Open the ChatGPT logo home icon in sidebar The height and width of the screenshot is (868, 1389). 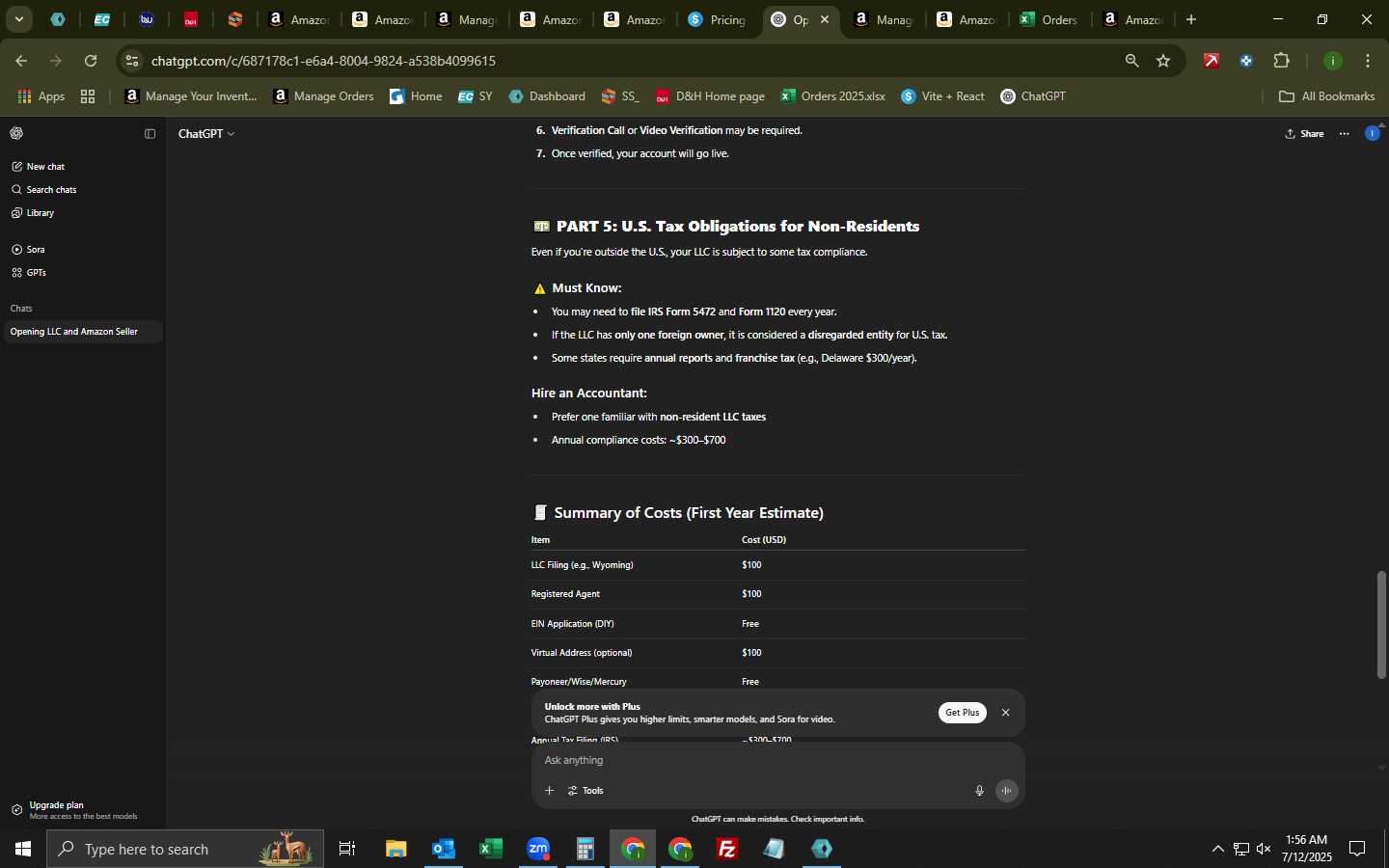(x=16, y=134)
